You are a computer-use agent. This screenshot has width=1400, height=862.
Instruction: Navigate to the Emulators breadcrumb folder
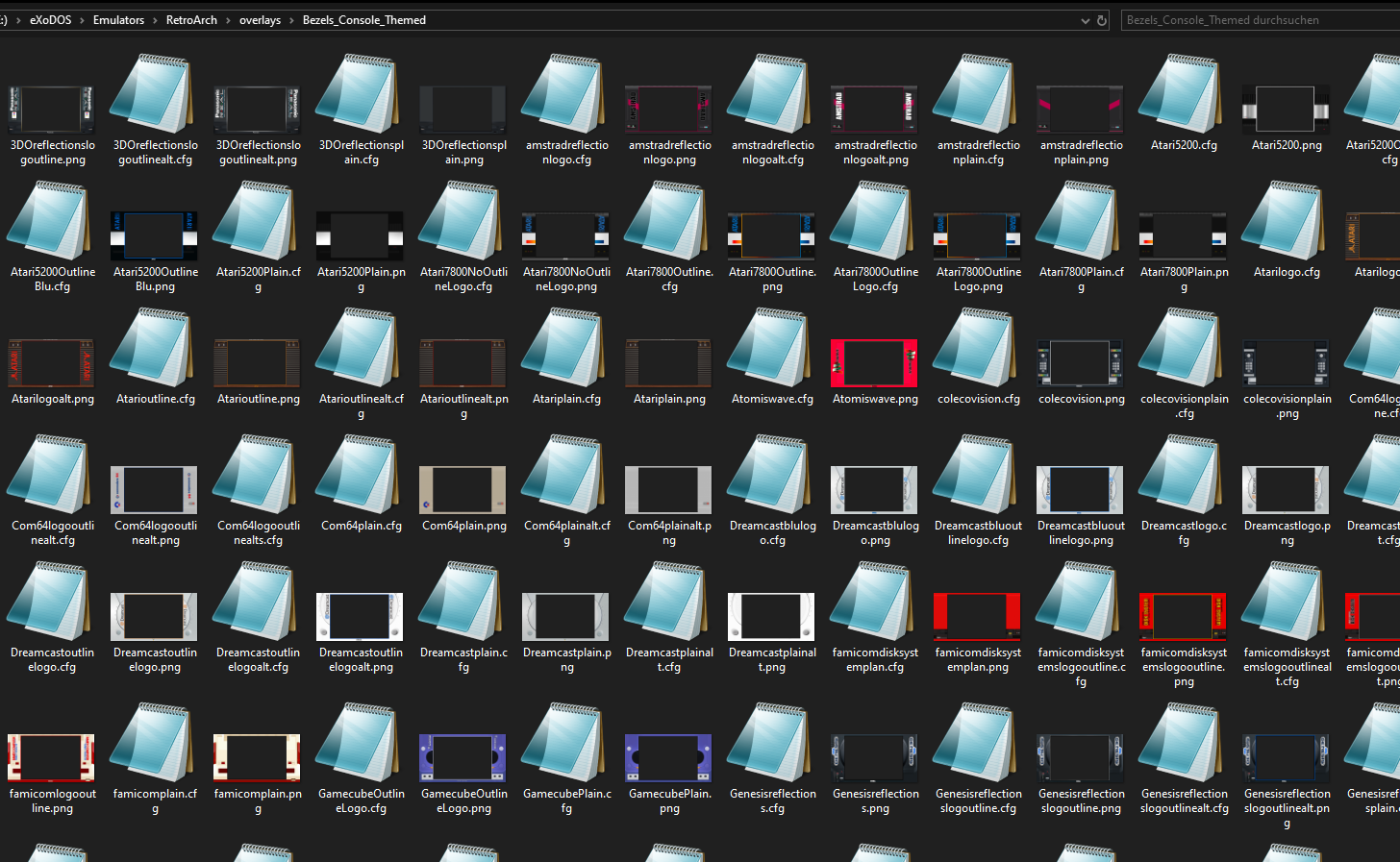(118, 20)
